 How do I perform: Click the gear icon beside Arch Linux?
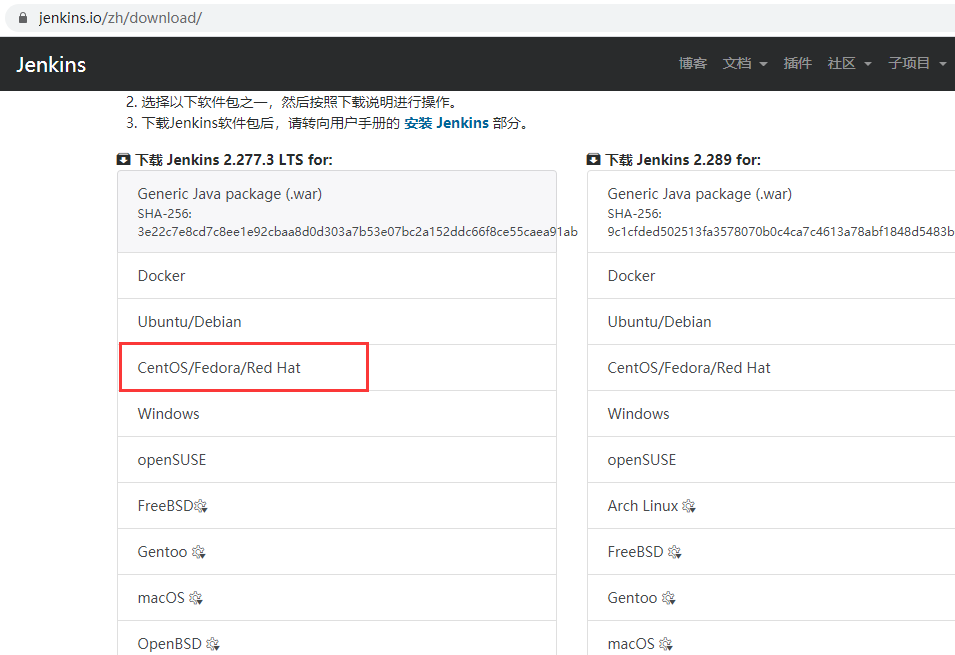689,506
